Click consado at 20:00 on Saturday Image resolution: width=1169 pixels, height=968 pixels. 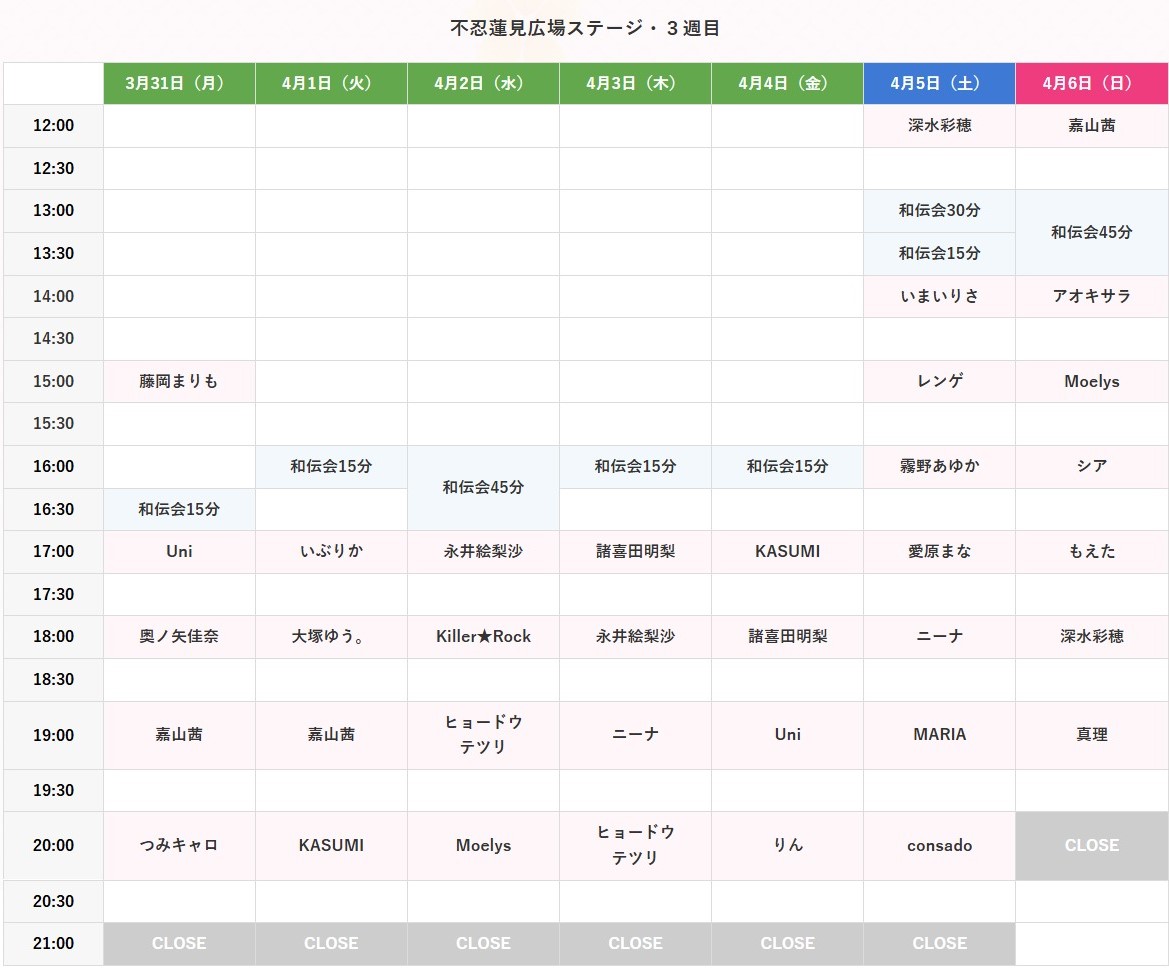coord(939,845)
